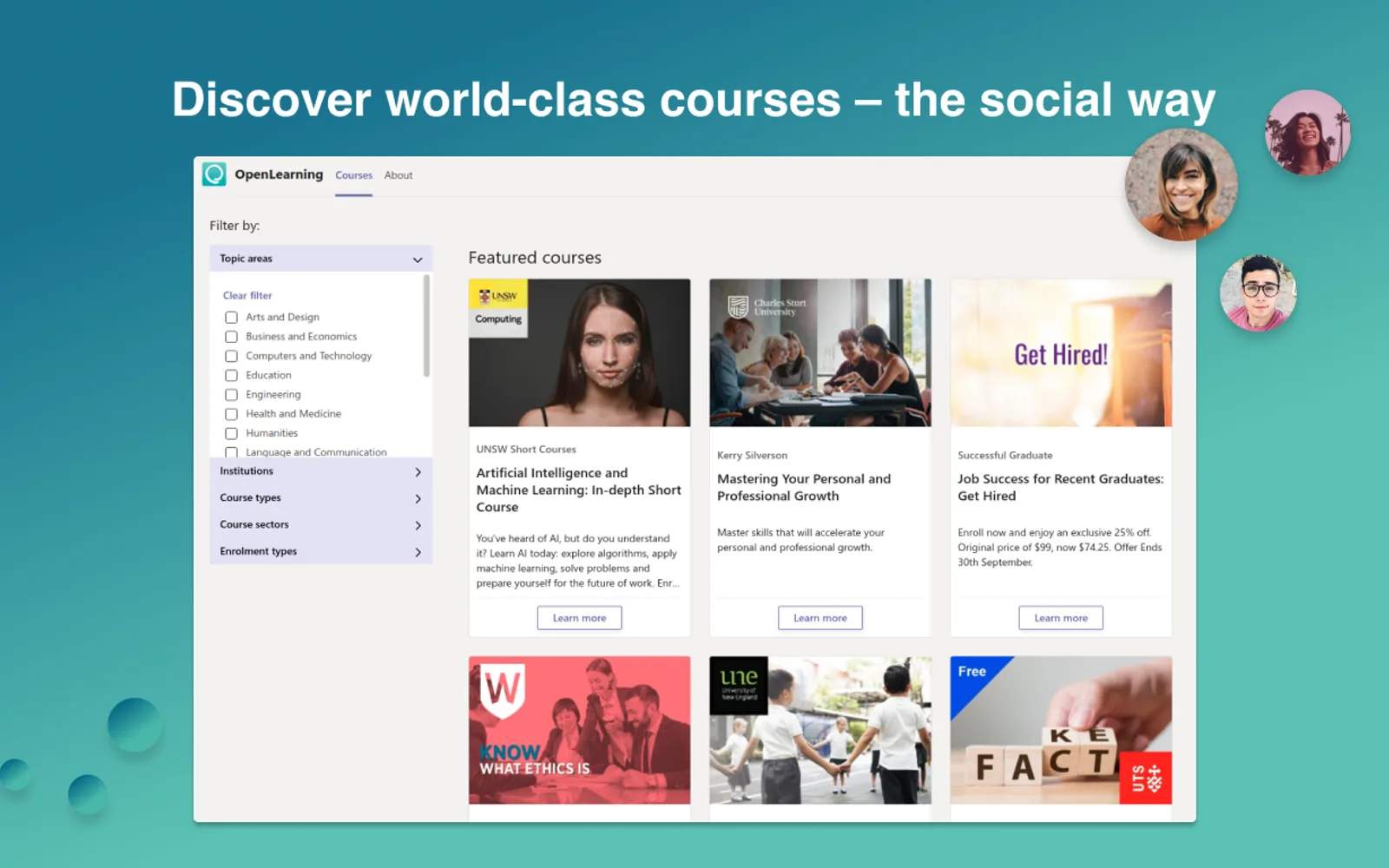
Task: Click the Successful Graduate text
Action: pos(1004,455)
